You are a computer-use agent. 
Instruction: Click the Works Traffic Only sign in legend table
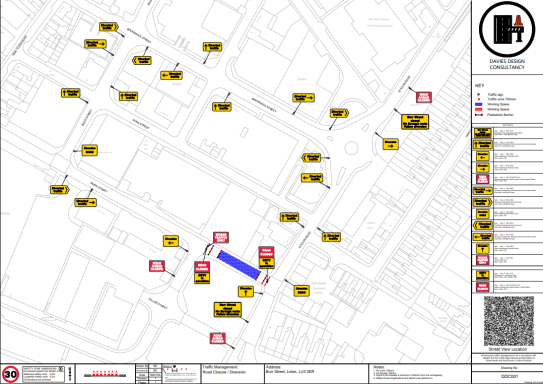click(482, 260)
